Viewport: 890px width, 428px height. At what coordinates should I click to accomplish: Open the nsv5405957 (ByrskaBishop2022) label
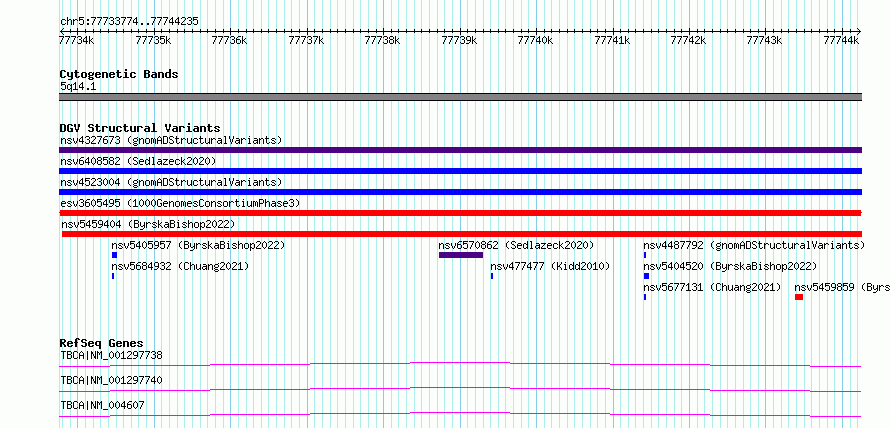(198, 245)
